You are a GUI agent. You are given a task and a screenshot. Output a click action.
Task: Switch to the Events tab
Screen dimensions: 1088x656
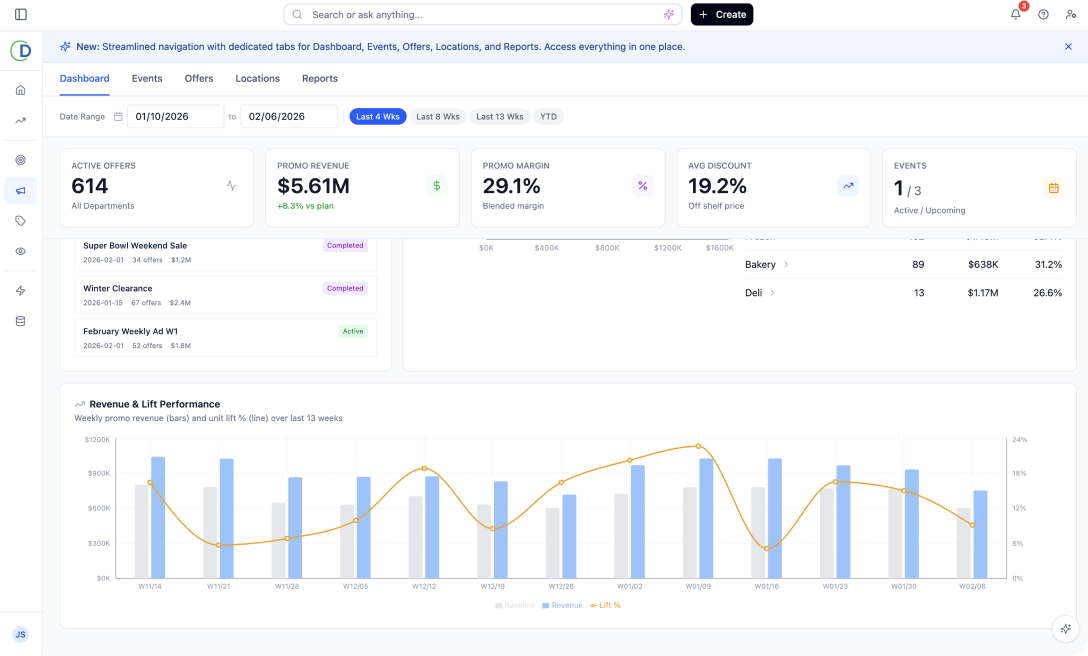147,79
